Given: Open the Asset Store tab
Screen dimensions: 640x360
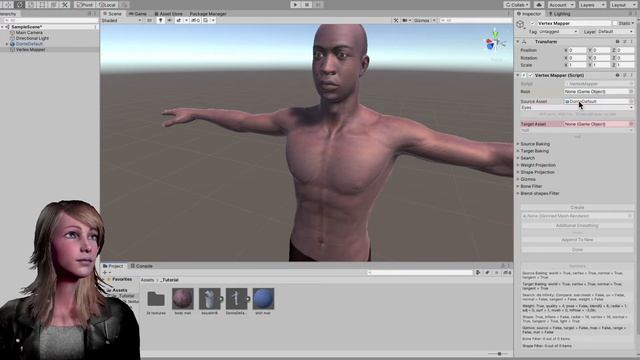Looking at the screenshot, I should coord(168,13).
